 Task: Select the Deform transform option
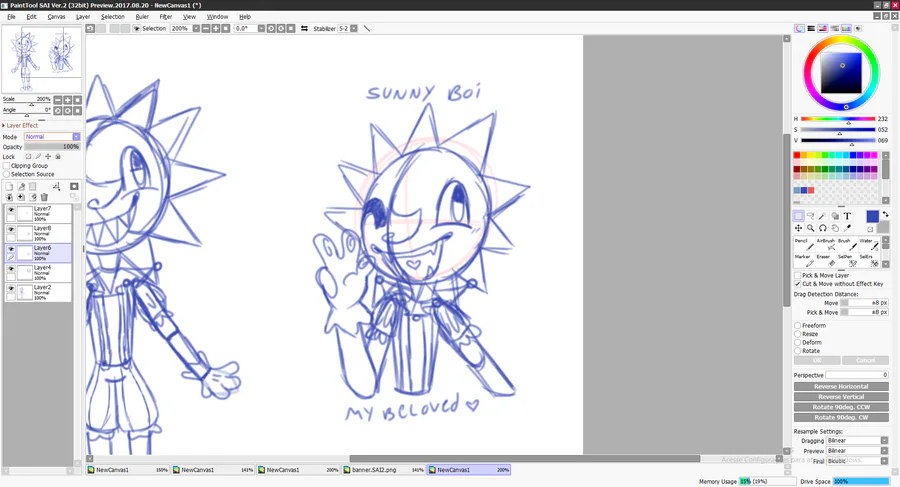coord(797,342)
